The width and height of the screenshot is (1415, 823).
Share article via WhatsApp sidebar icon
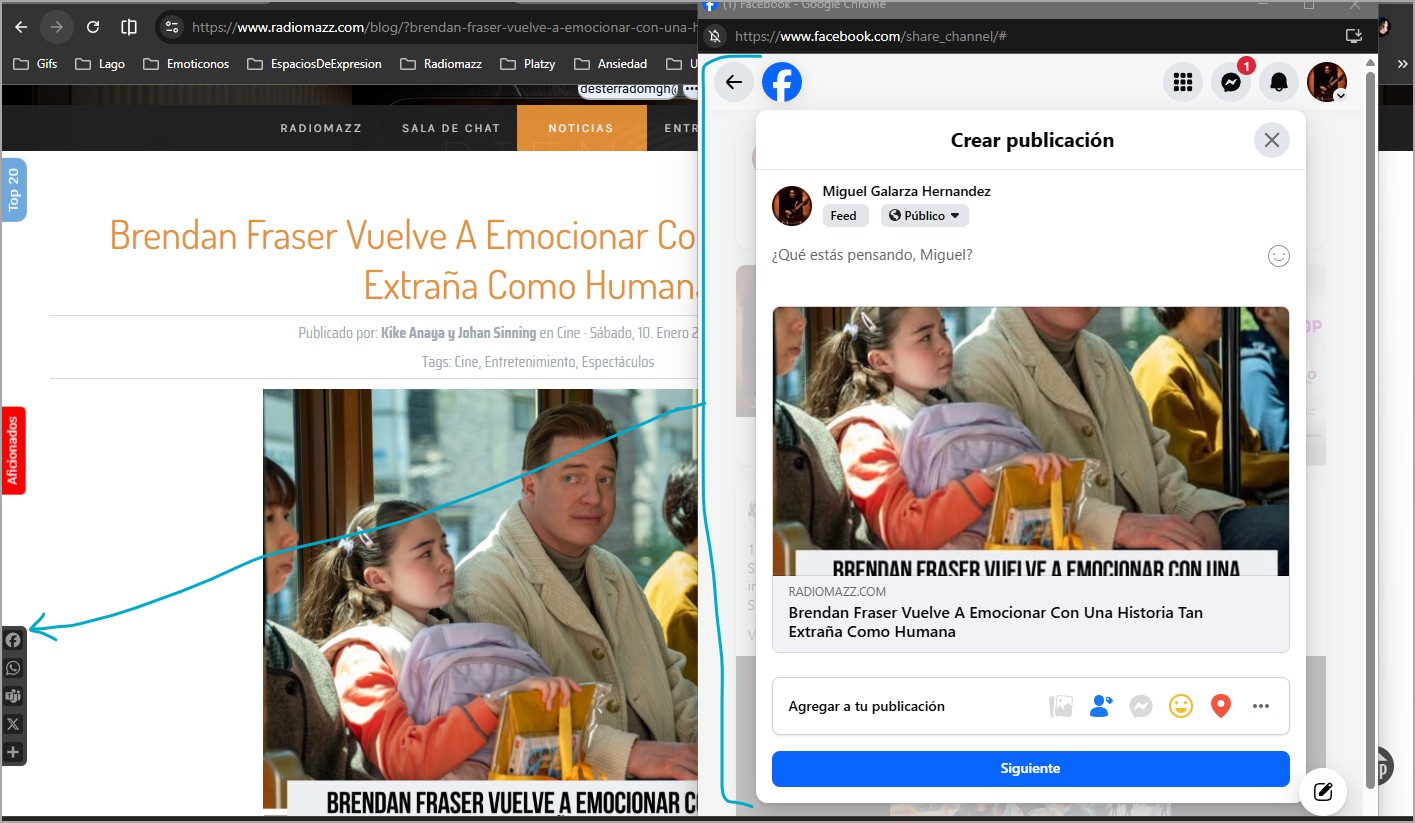[13, 668]
